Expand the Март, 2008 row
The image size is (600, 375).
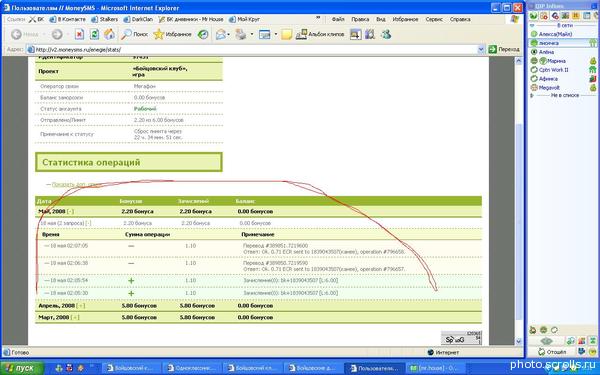click(75, 317)
